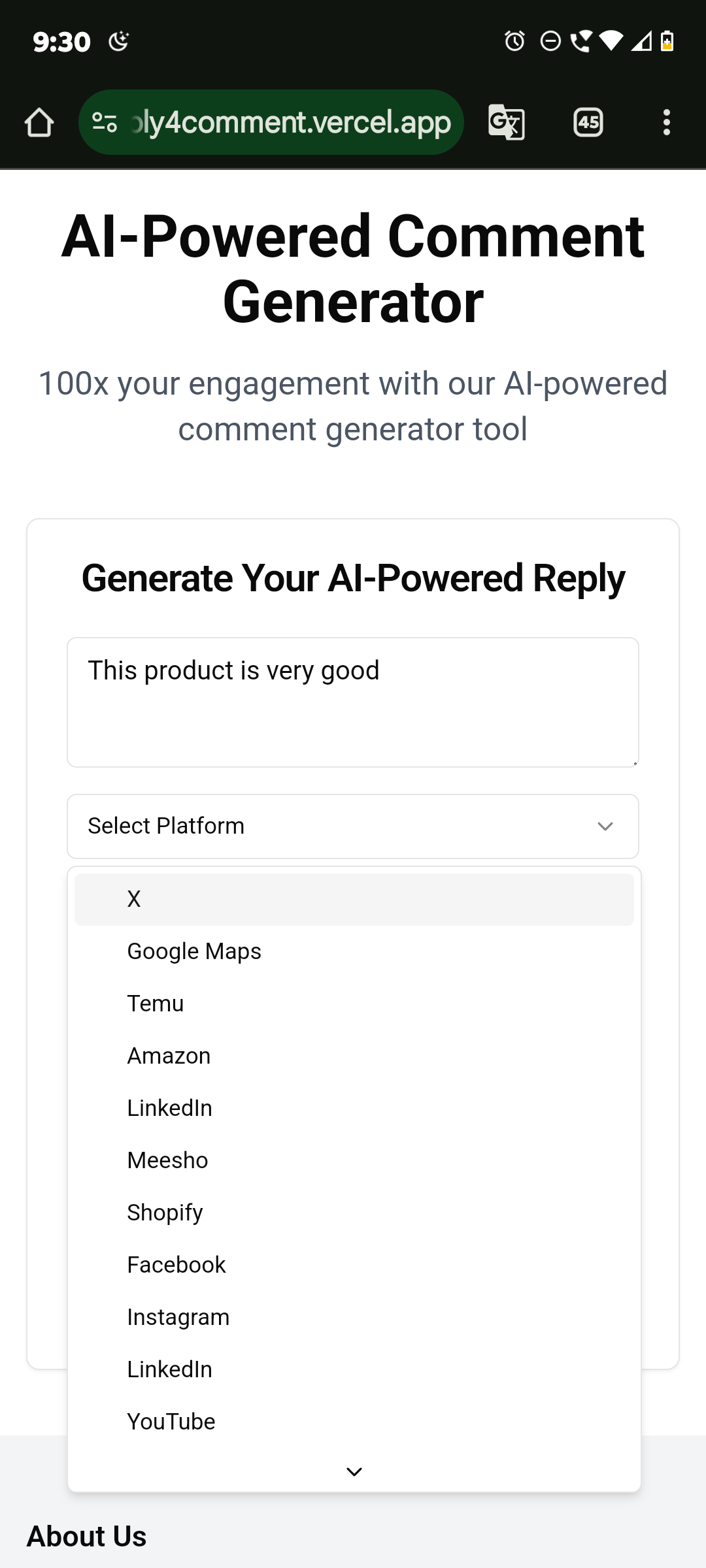Tap the Google Translate icon
This screenshot has height=1568, width=706.
click(507, 122)
